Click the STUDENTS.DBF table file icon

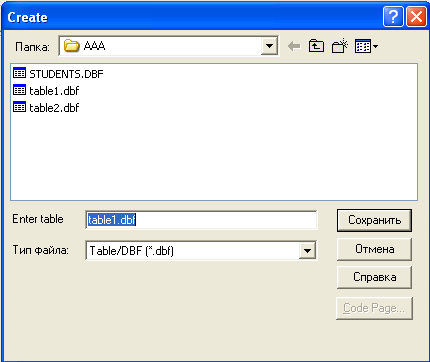point(19,73)
